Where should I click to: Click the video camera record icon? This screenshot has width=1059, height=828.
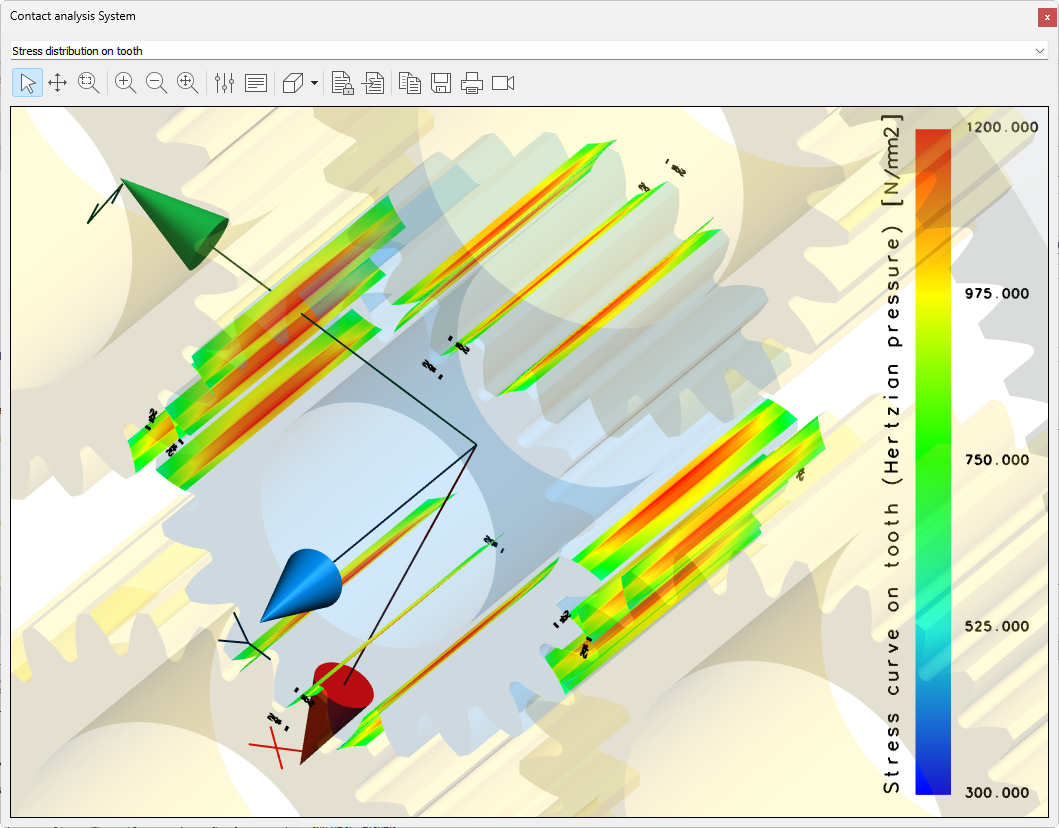coord(503,83)
